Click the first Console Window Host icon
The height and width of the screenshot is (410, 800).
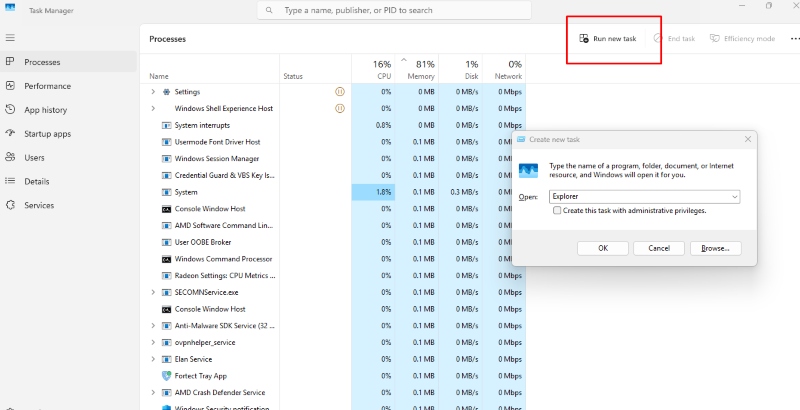(166, 209)
